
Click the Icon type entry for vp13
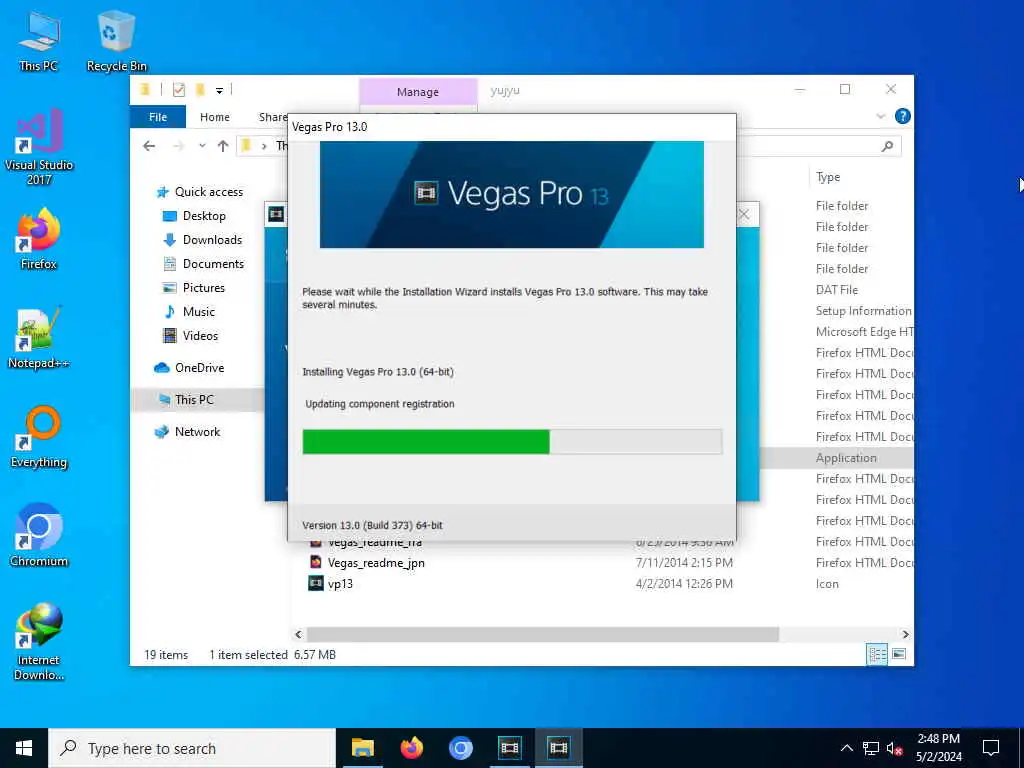coord(827,584)
